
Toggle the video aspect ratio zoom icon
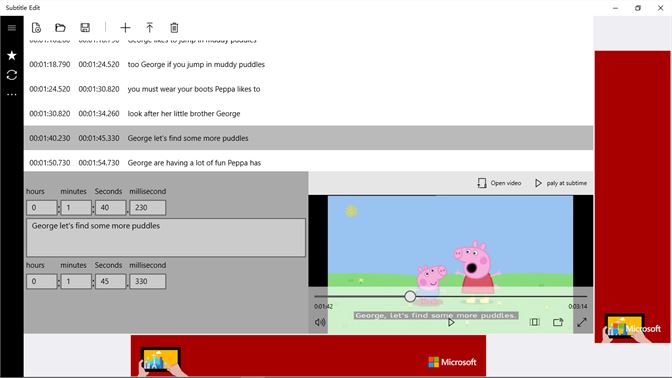coord(534,322)
